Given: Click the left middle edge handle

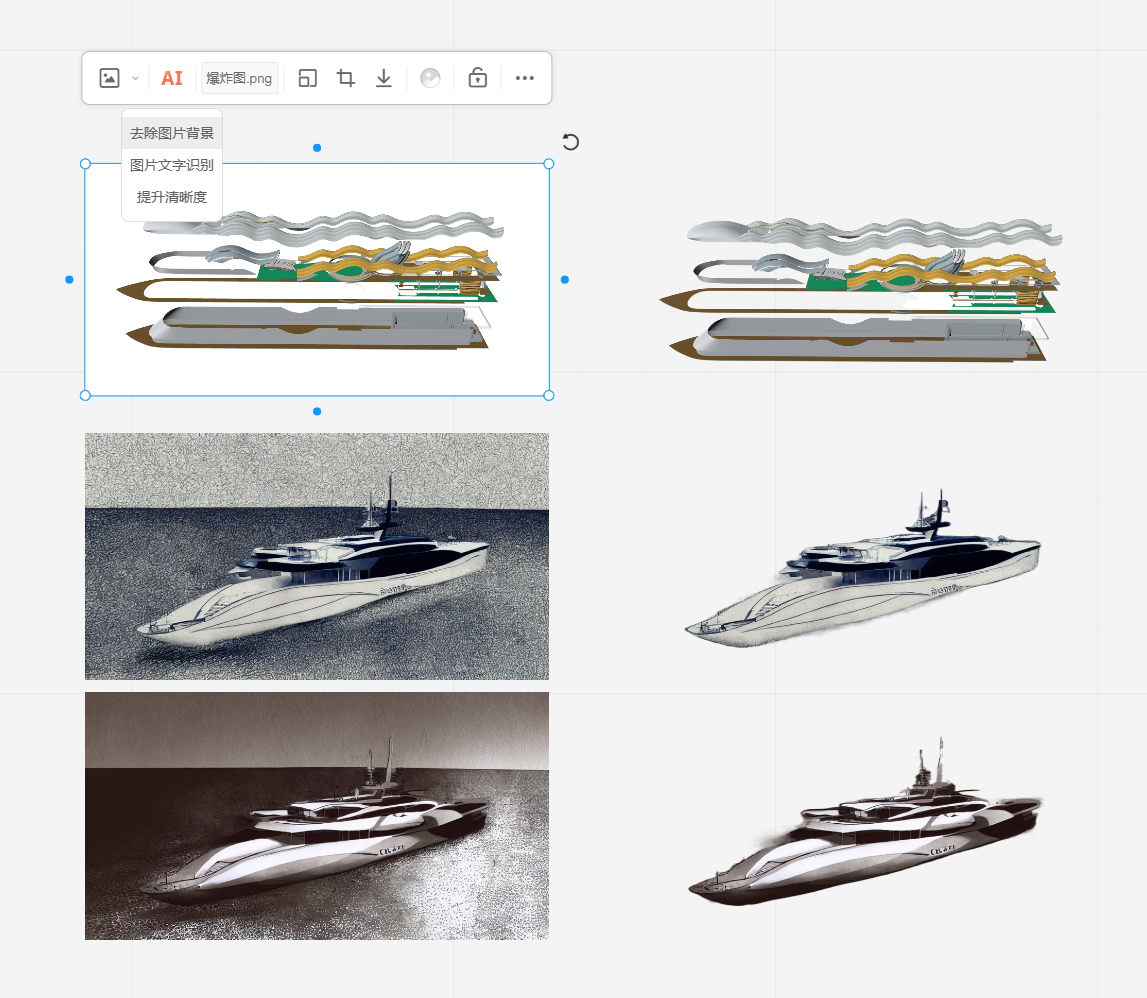Looking at the screenshot, I should pyautogui.click(x=69, y=279).
